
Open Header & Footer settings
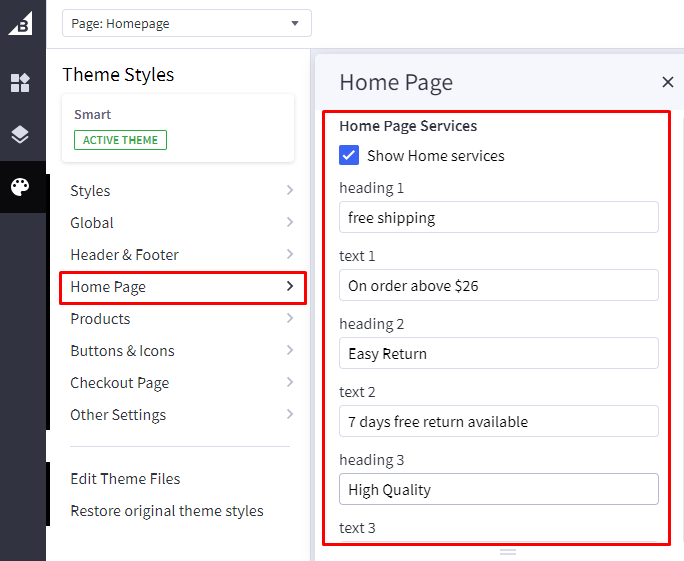(181, 255)
